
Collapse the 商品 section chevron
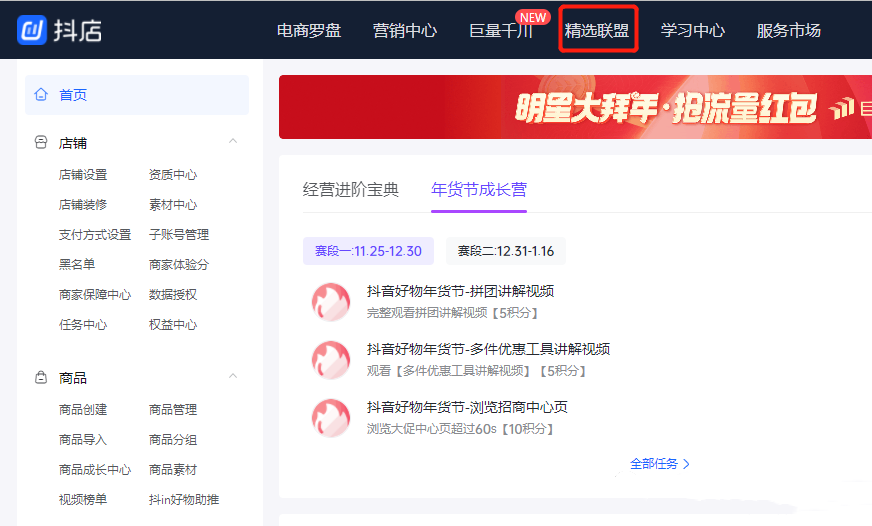pos(233,376)
